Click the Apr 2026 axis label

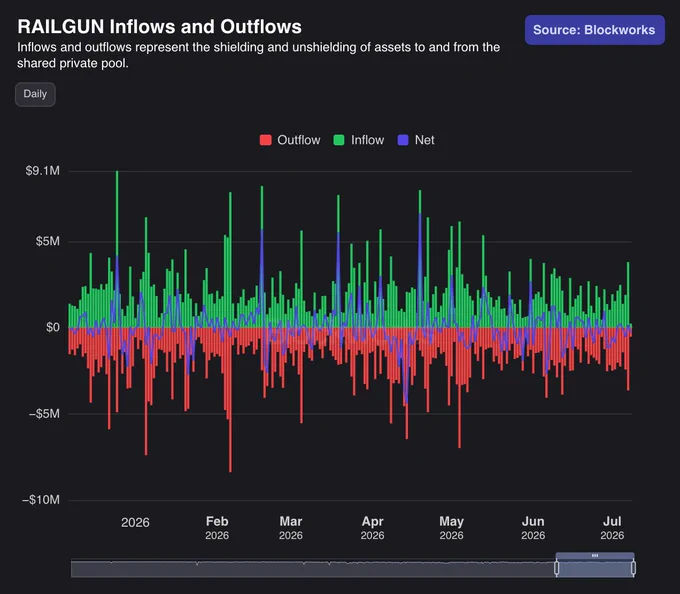tap(373, 528)
